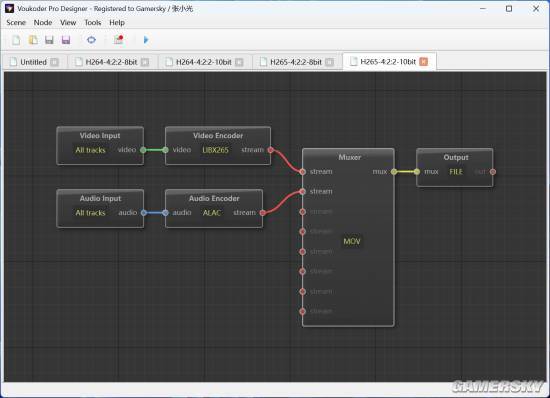The height and width of the screenshot is (398, 550).
Task: Click the LIBX265 encoder label
Action: pyautogui.click(x=215, y=150)
